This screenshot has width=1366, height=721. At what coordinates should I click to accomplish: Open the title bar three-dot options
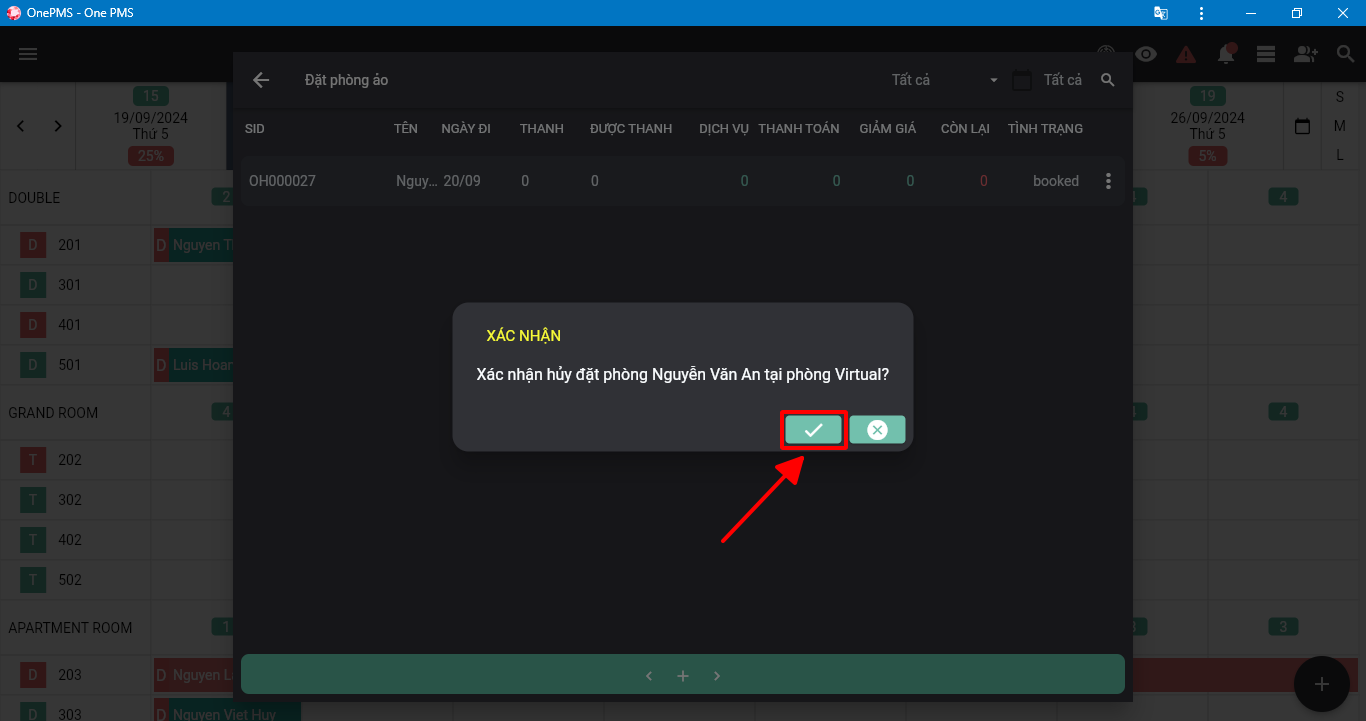(x=1201, y=13)
